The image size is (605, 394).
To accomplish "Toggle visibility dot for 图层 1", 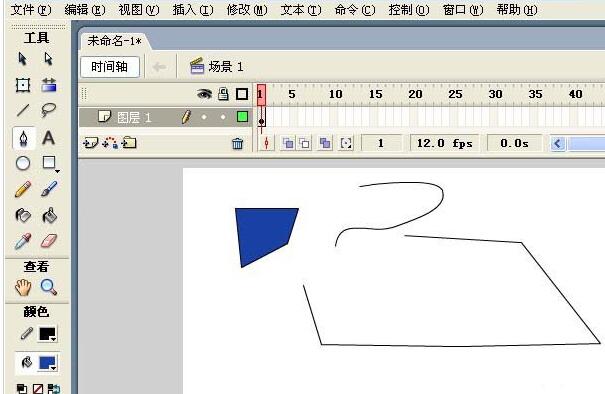I will [204, 117].
